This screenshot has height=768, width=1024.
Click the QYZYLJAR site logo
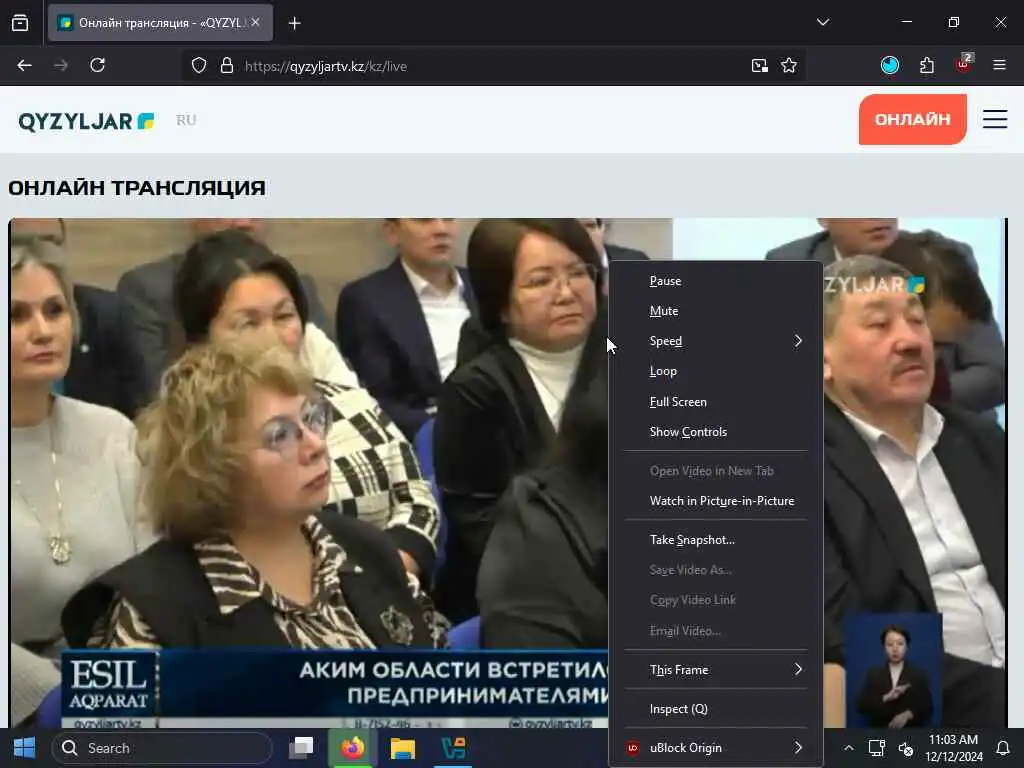86,121
